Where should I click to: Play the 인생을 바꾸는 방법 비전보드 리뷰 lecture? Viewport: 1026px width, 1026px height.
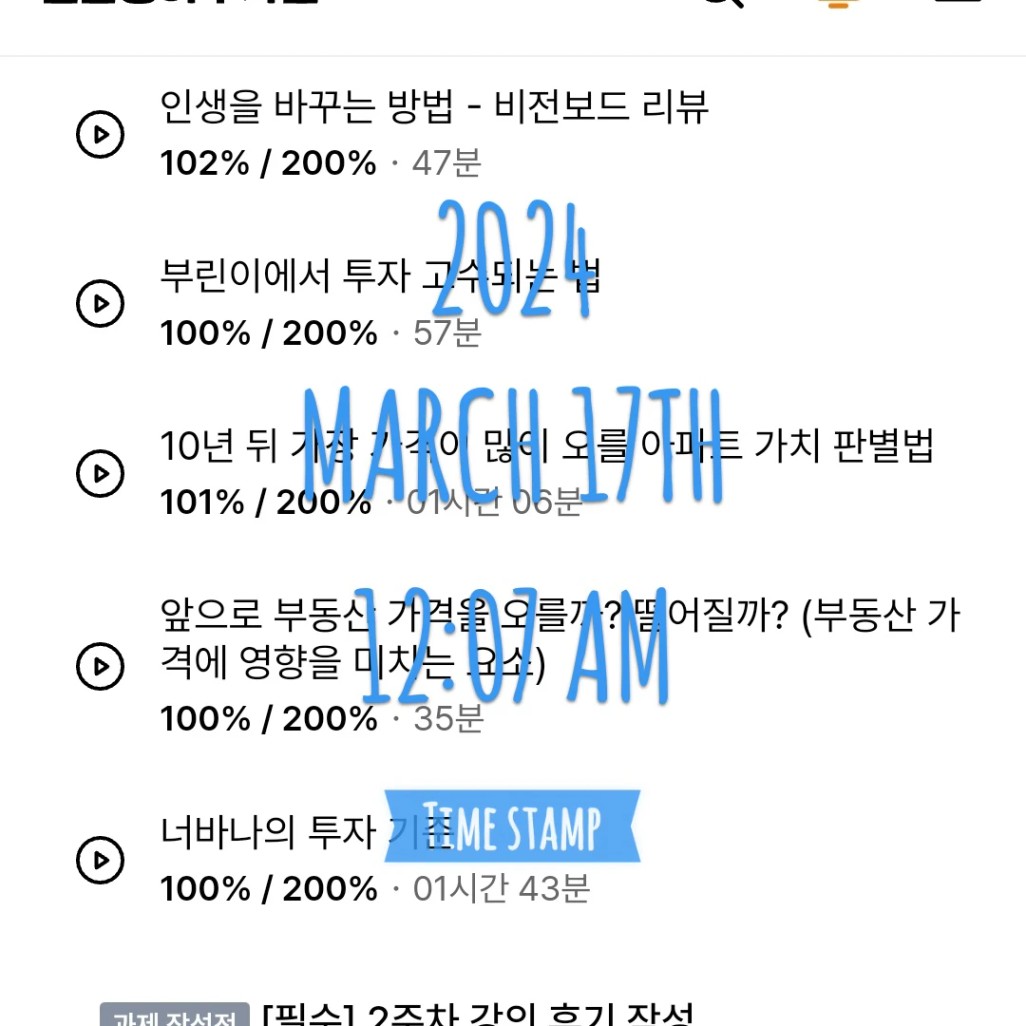tap(100, 134)
